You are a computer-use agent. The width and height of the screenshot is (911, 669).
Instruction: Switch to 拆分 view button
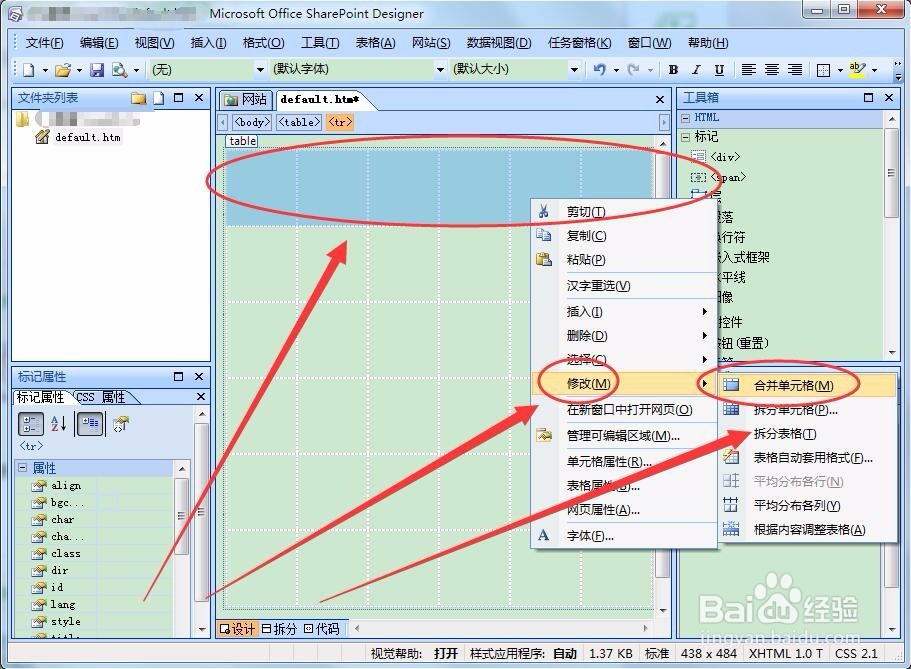coord(279,628)
